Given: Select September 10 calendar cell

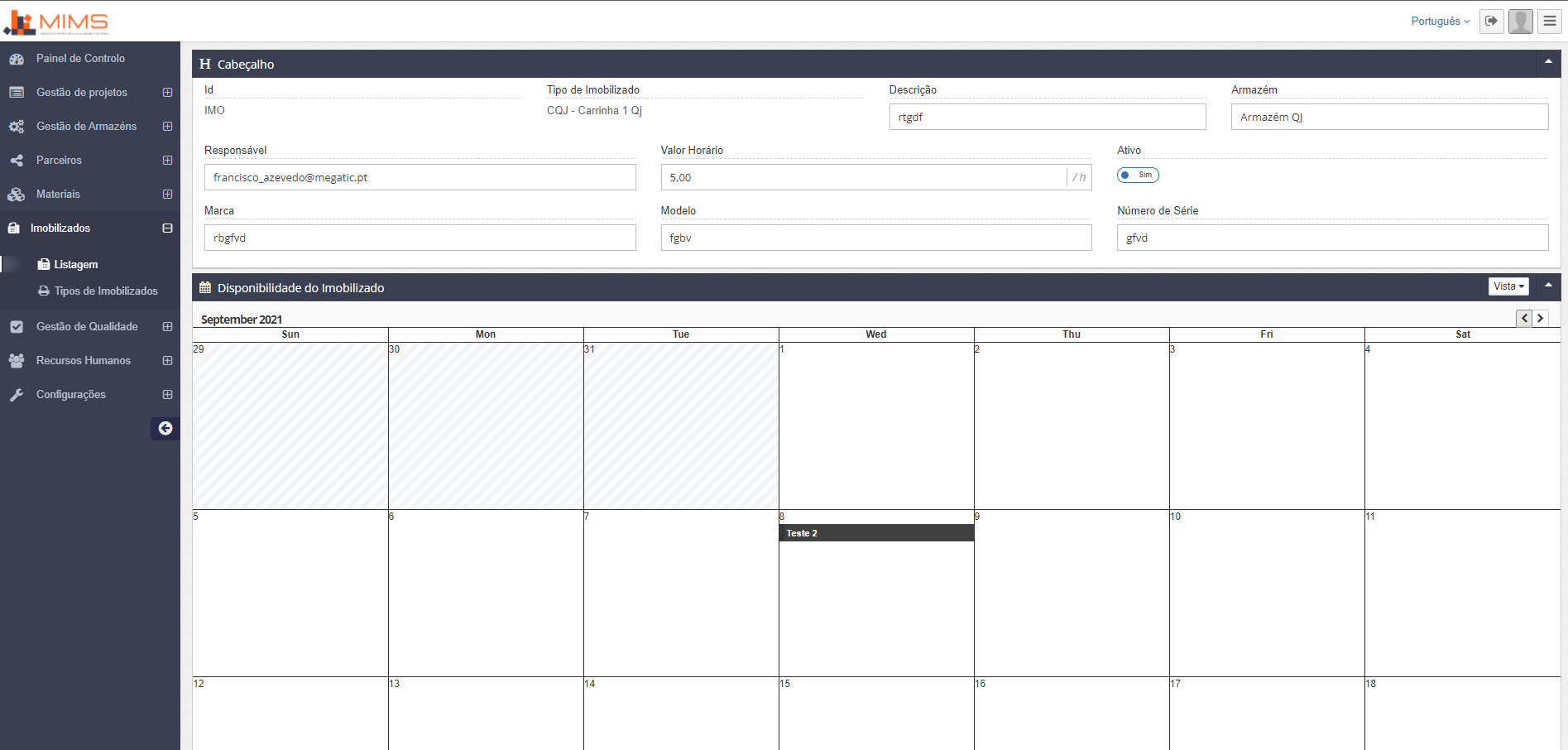Looking at the screenshot, I should (1267, 594).
